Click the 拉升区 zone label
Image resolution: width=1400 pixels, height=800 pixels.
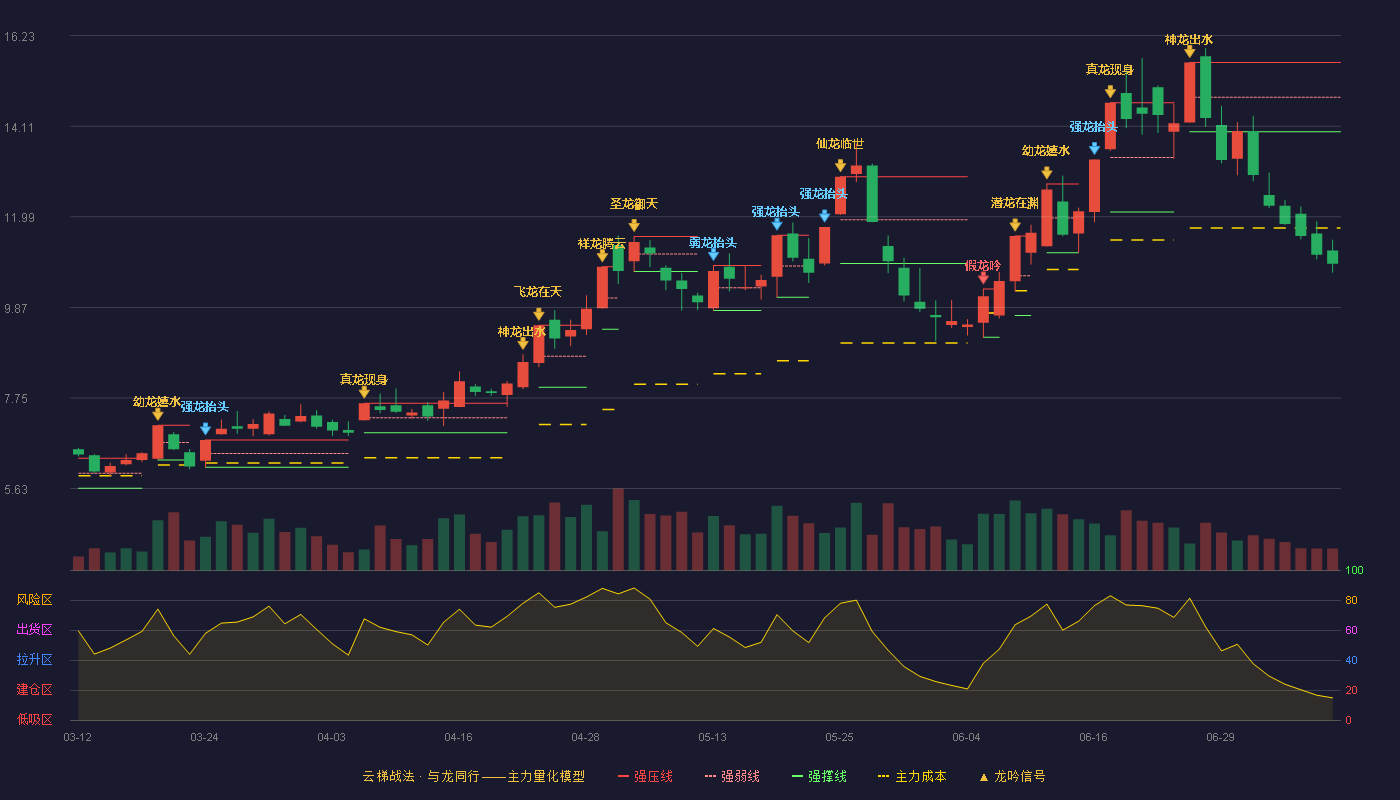[x=34, y=660]
